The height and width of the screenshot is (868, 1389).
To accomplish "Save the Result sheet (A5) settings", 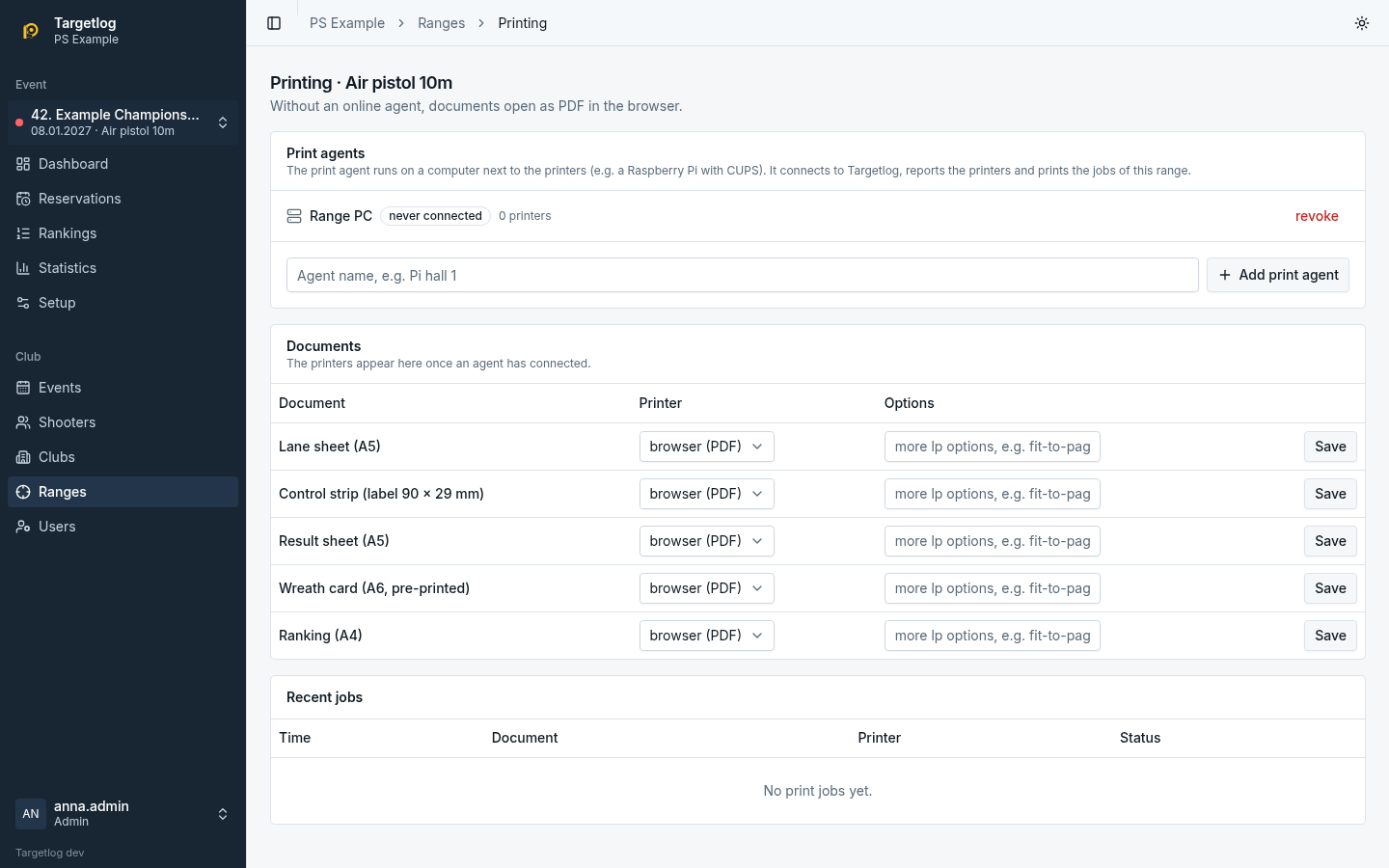I will 1330,541.
